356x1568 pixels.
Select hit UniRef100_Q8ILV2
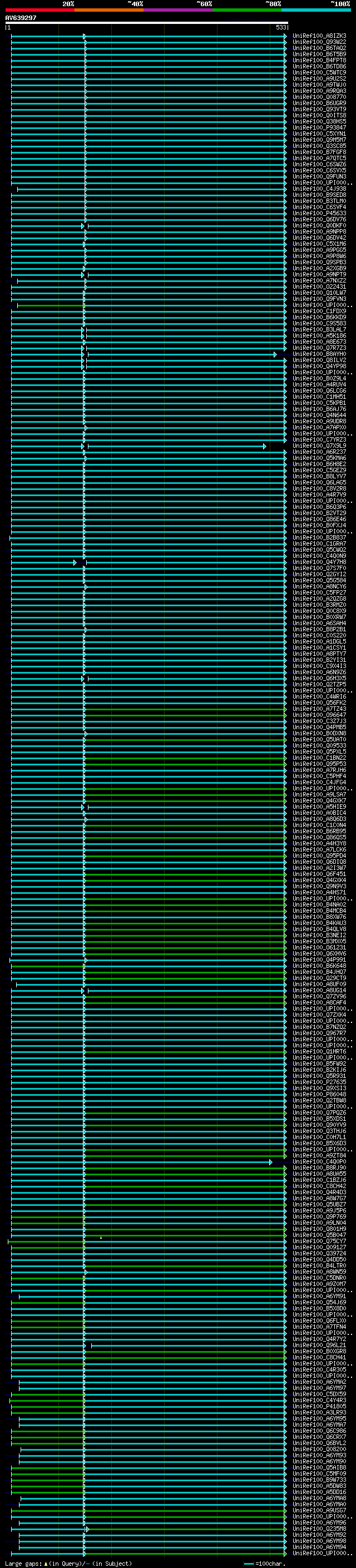click(x=319, y=360)
